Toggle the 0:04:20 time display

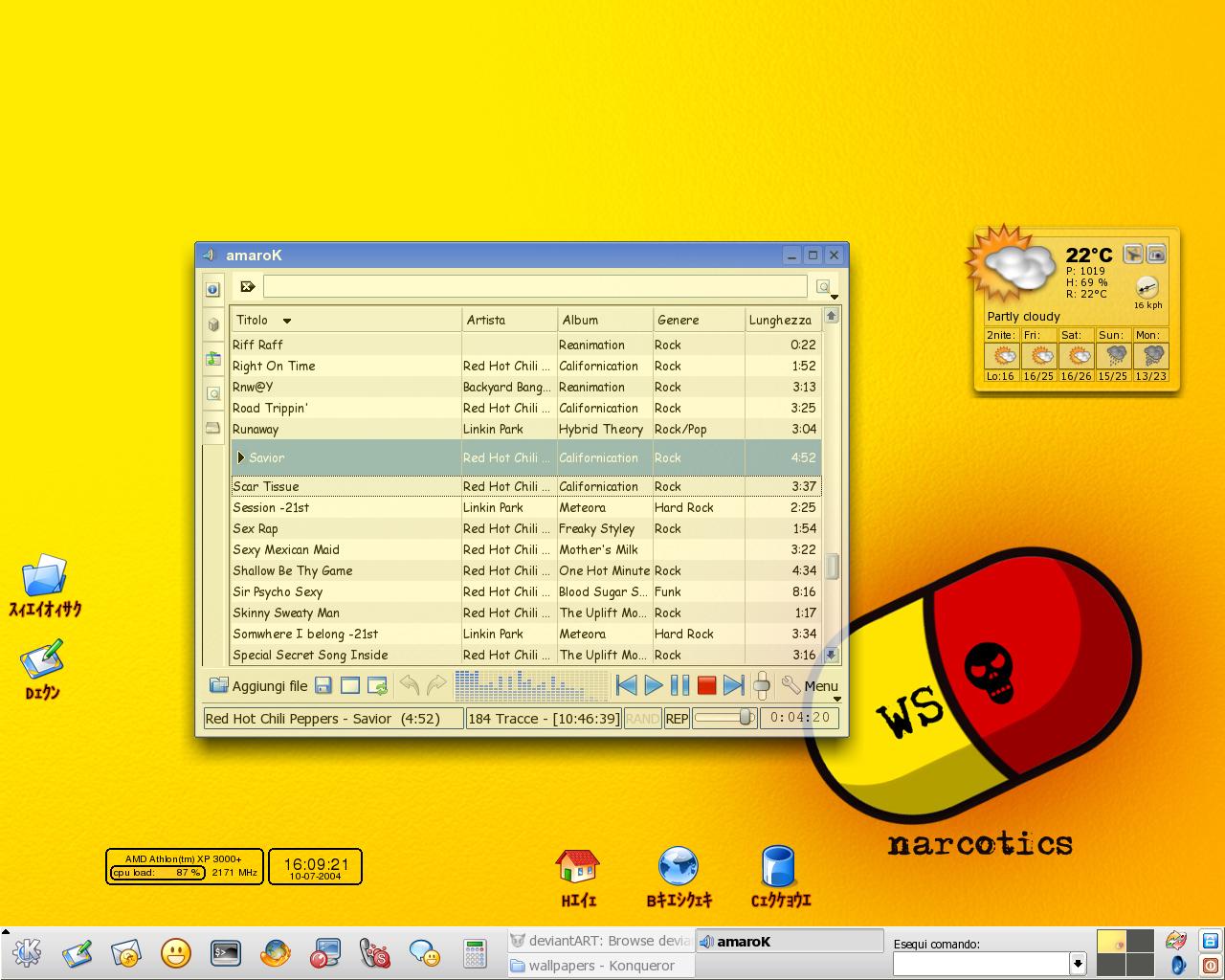tap(800, 718)
